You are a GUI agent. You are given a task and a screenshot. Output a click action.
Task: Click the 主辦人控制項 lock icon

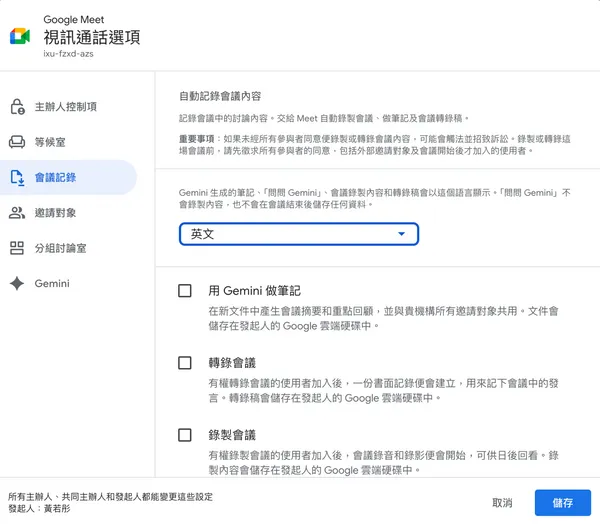[x=17, y=107]
